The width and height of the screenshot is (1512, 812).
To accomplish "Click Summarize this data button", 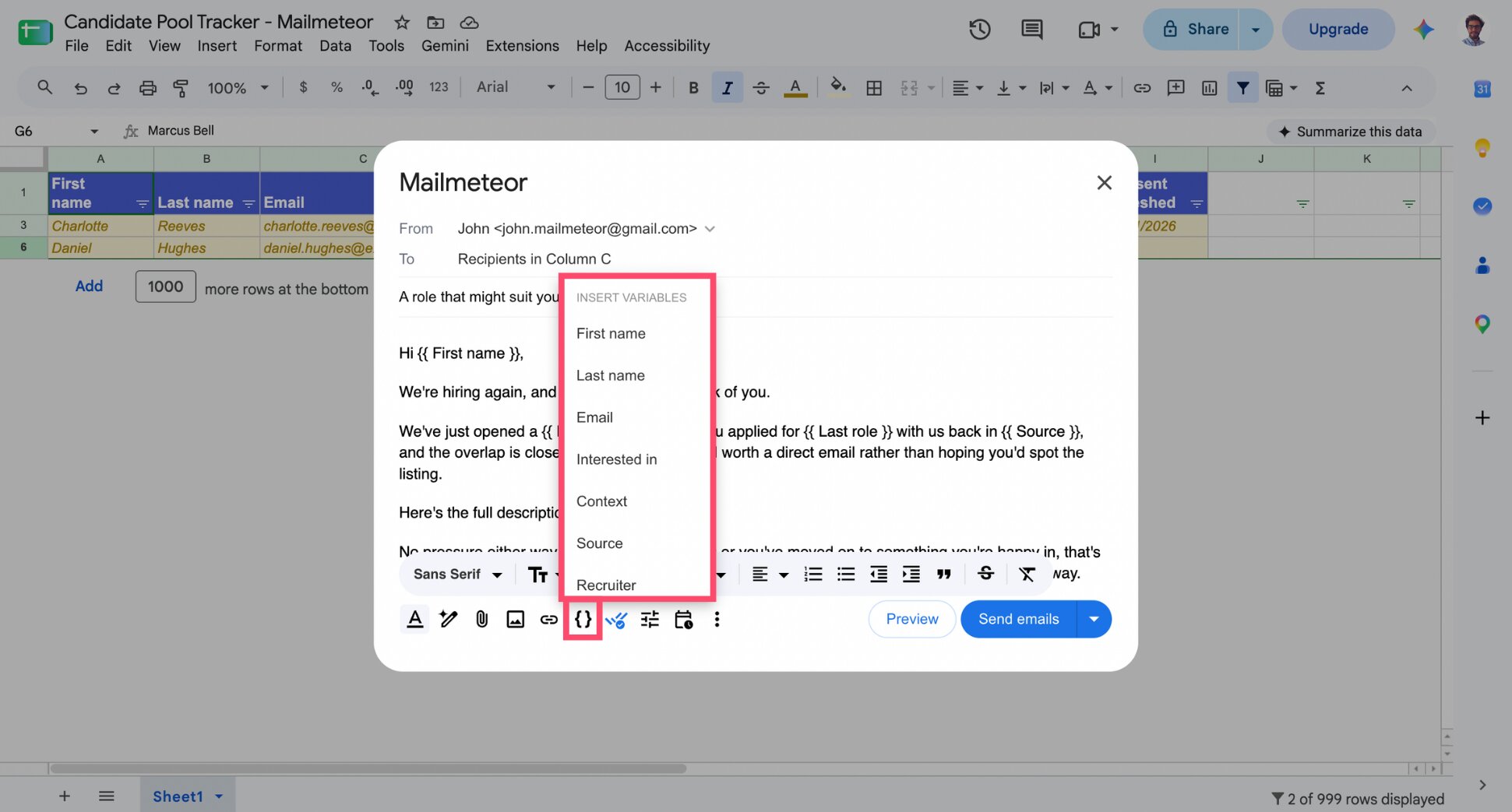I will pos(1350,132).
